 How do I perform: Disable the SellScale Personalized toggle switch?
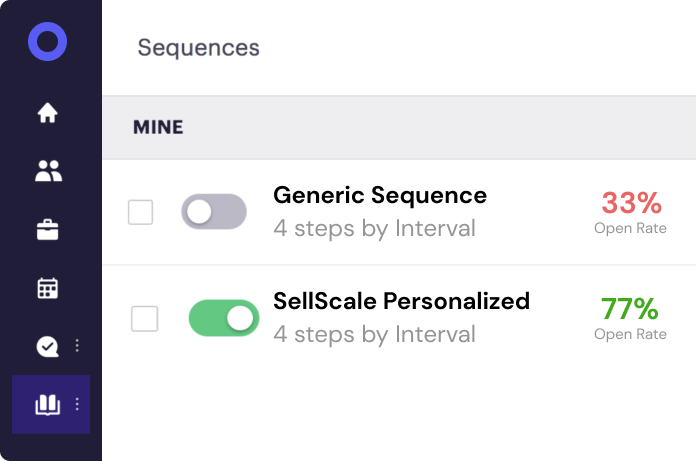coord(223,318)
